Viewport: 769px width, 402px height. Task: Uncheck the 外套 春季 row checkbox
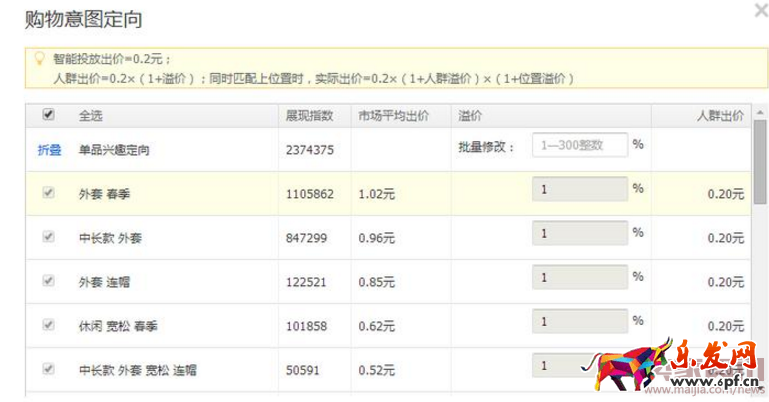click(48, 193)
